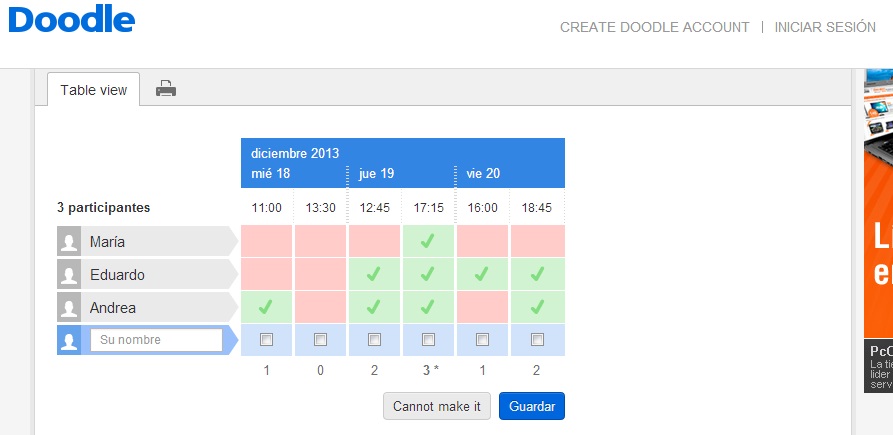This screenshot has height=435, width=893.
Task: Click Andrea's green checkmark at 11:00
Action: tap(266, 307)
